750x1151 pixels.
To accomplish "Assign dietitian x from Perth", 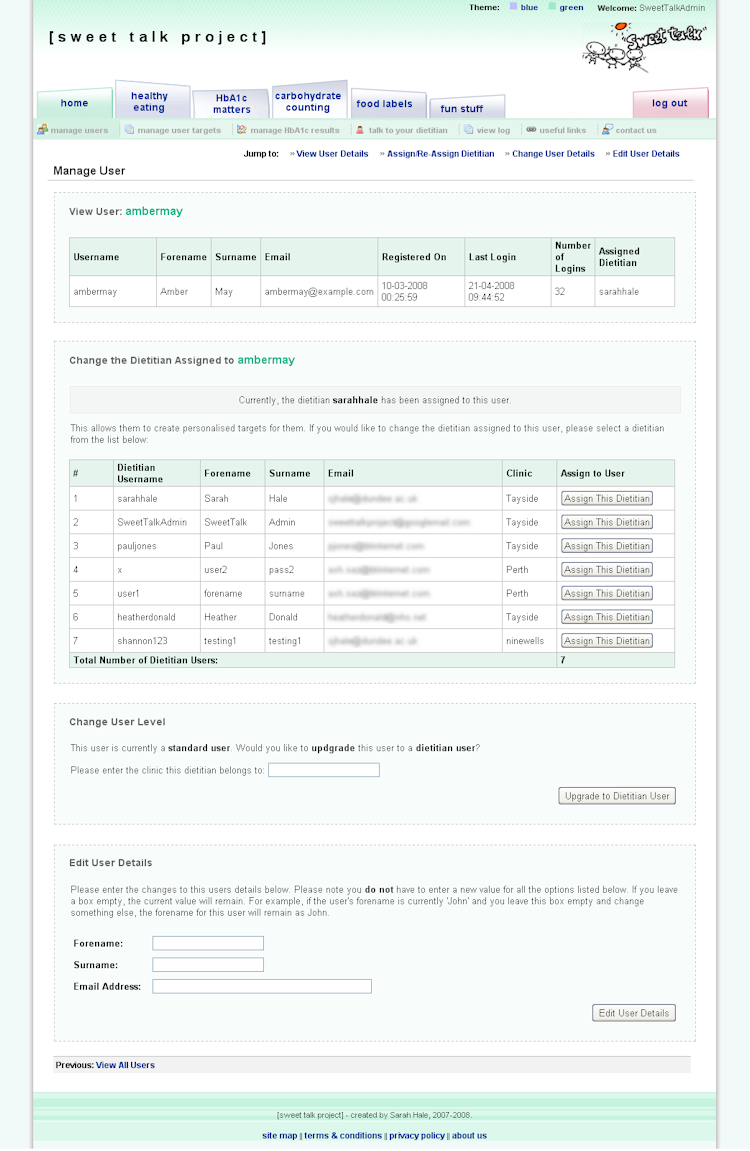I will click(x=607, y=570).
